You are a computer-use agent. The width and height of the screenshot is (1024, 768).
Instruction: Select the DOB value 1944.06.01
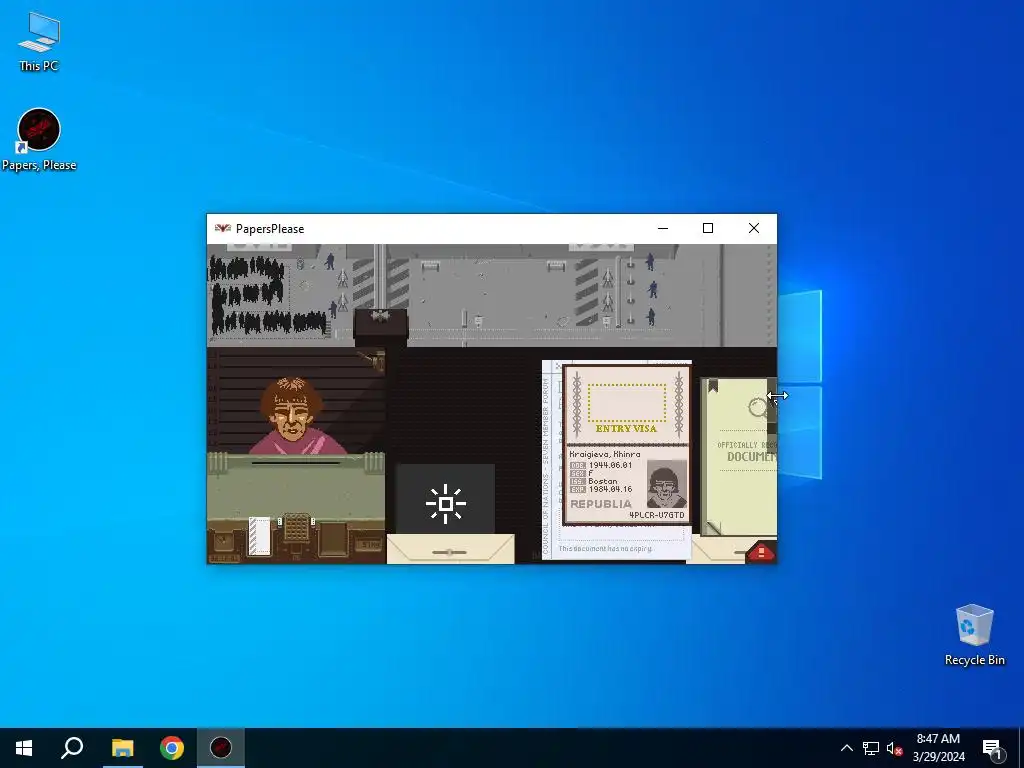point(610,465)
